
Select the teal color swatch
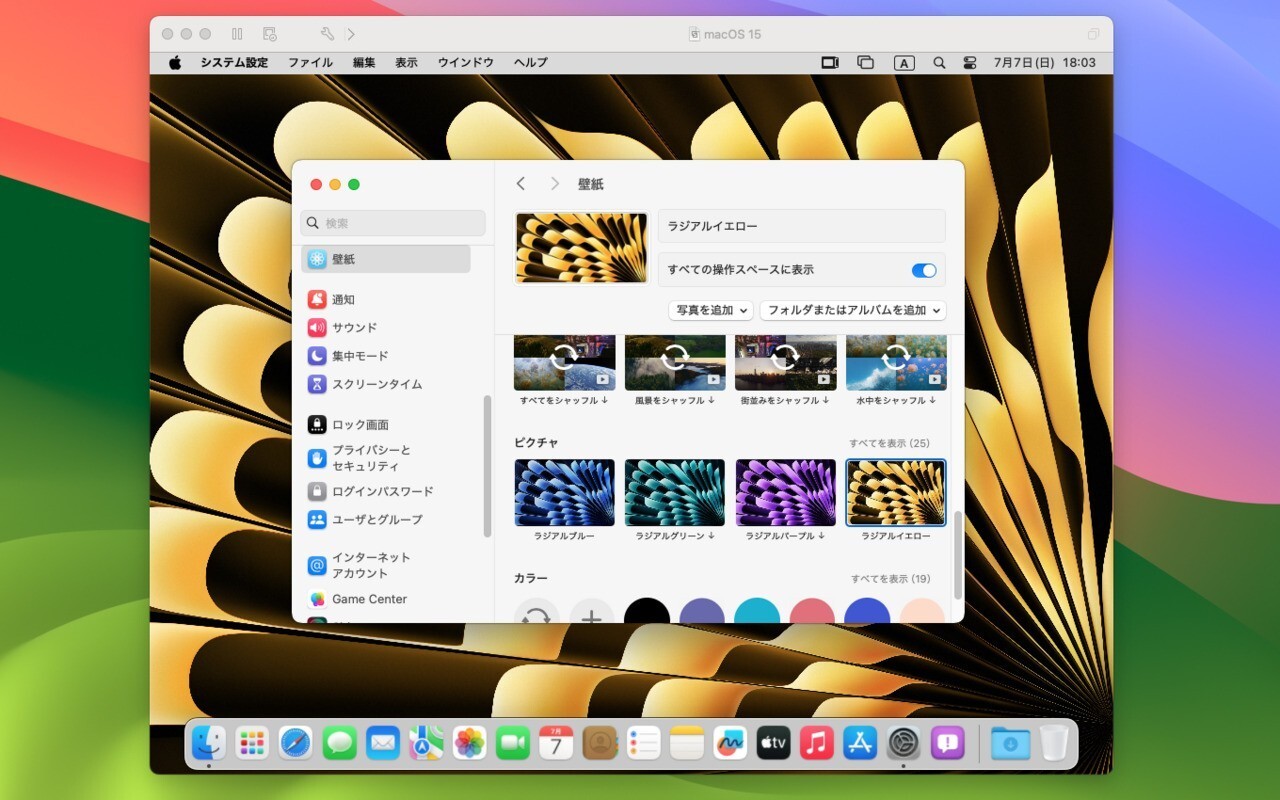[x=757, y=611]
